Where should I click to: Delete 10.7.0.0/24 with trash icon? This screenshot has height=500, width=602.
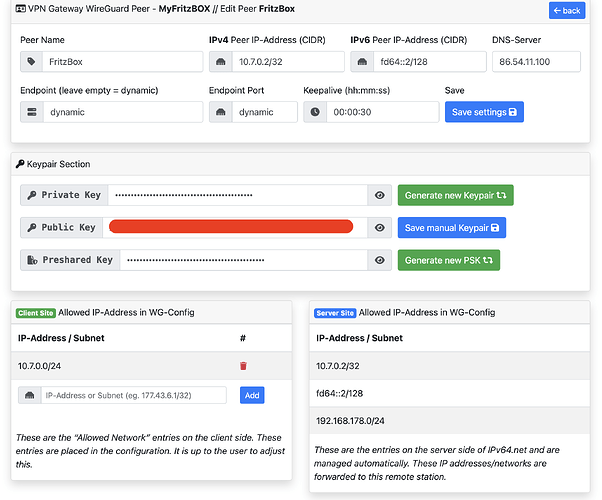(243, 366)
